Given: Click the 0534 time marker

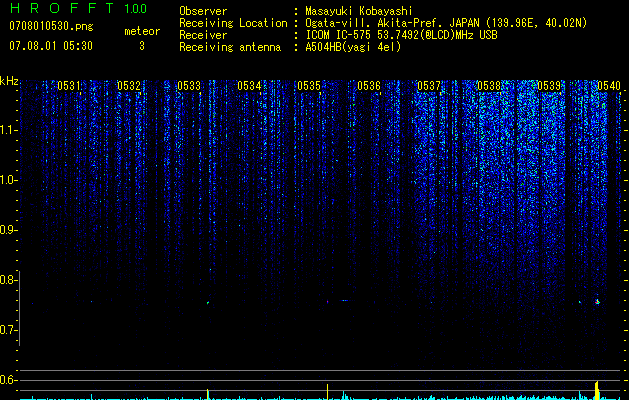Looking at the screenshot, I should [x=249, y=86].
